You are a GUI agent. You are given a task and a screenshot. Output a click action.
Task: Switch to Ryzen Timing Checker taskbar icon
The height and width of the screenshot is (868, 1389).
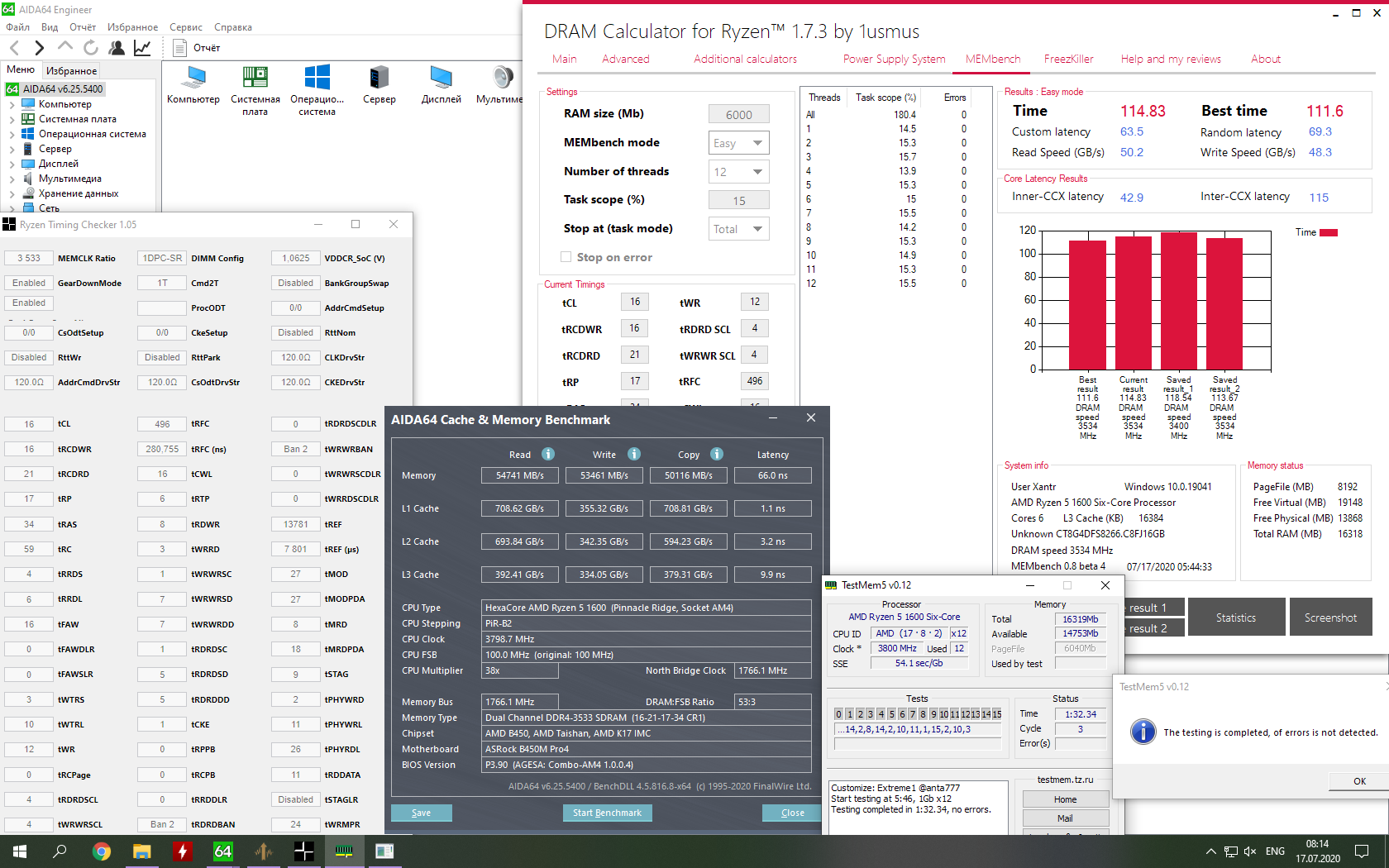(x=303, y=851)
